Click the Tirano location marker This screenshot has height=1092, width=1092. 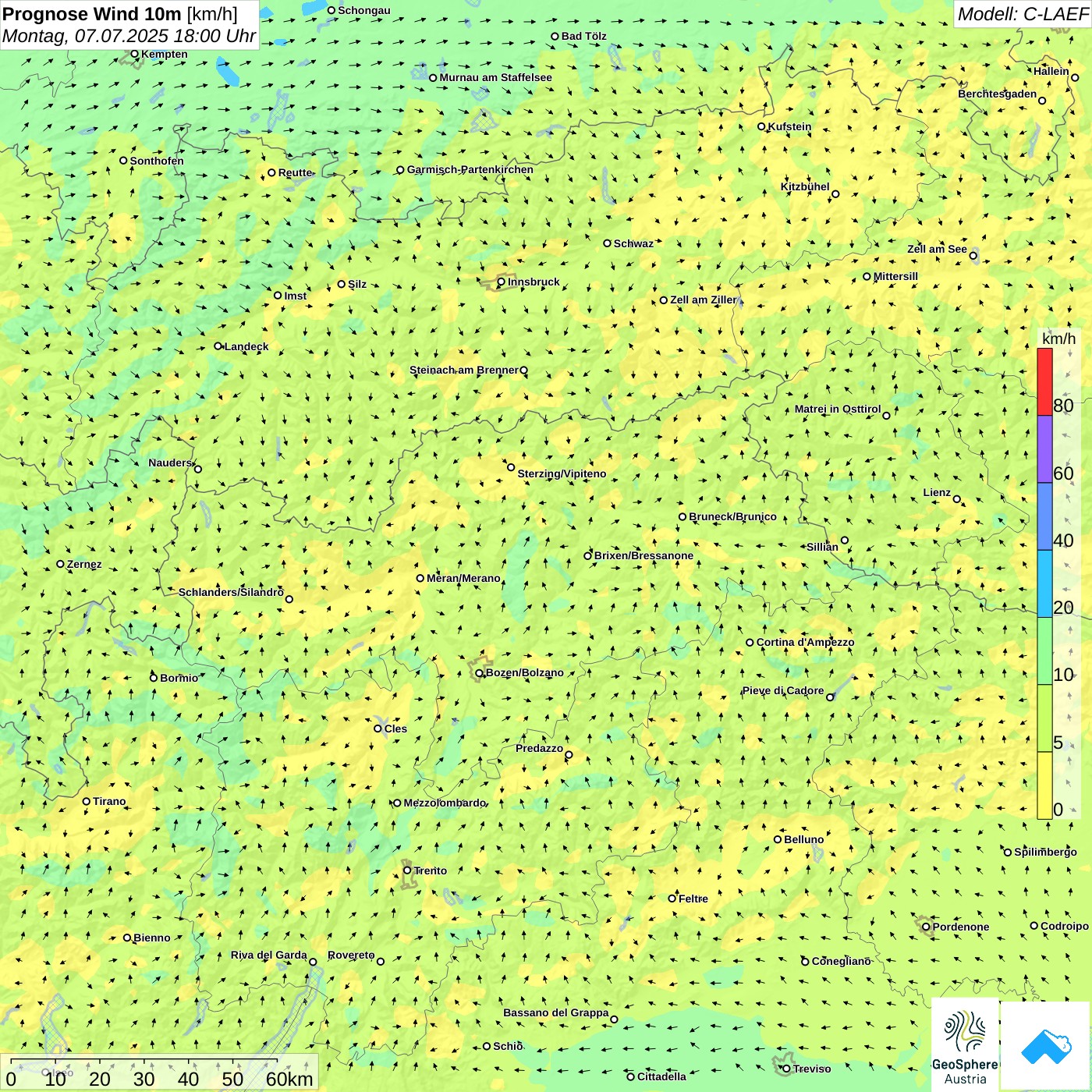pos(87,801)
